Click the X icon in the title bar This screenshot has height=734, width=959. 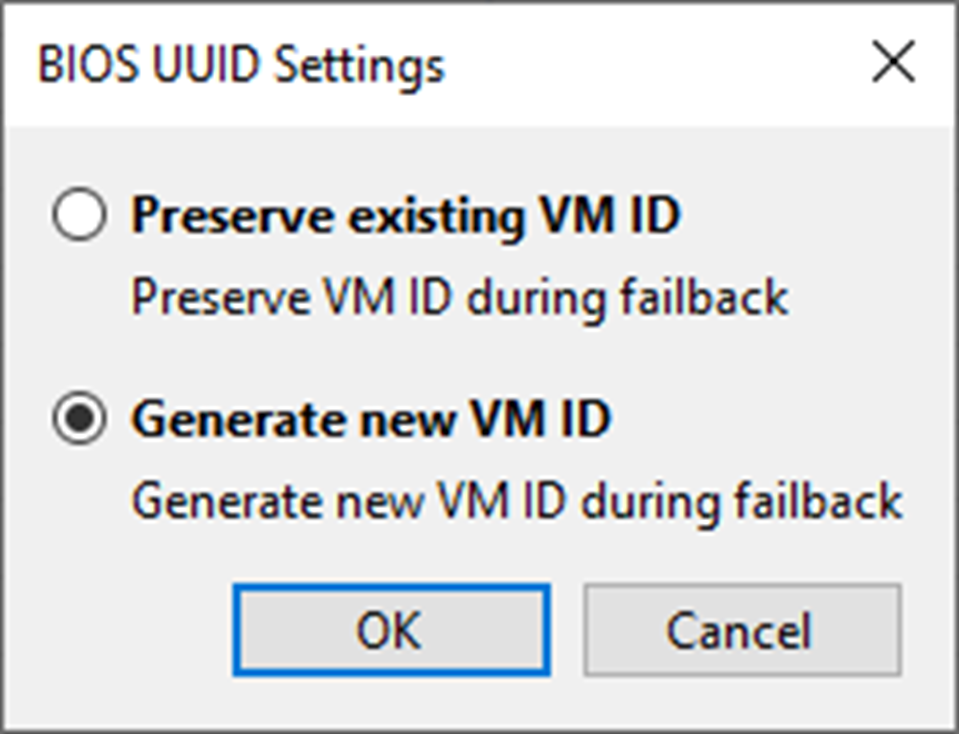(x=893, y=64)
